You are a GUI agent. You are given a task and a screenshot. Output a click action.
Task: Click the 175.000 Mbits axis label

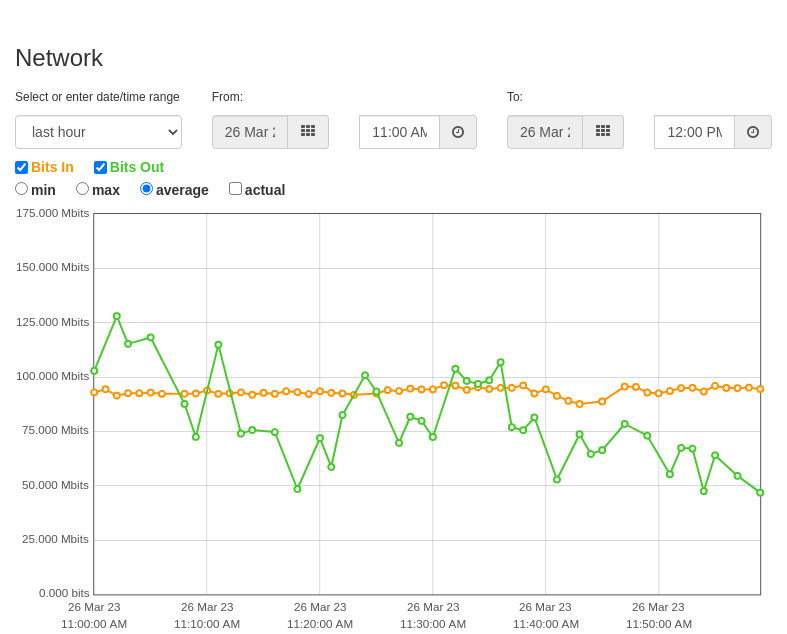[x=53, y=213]
